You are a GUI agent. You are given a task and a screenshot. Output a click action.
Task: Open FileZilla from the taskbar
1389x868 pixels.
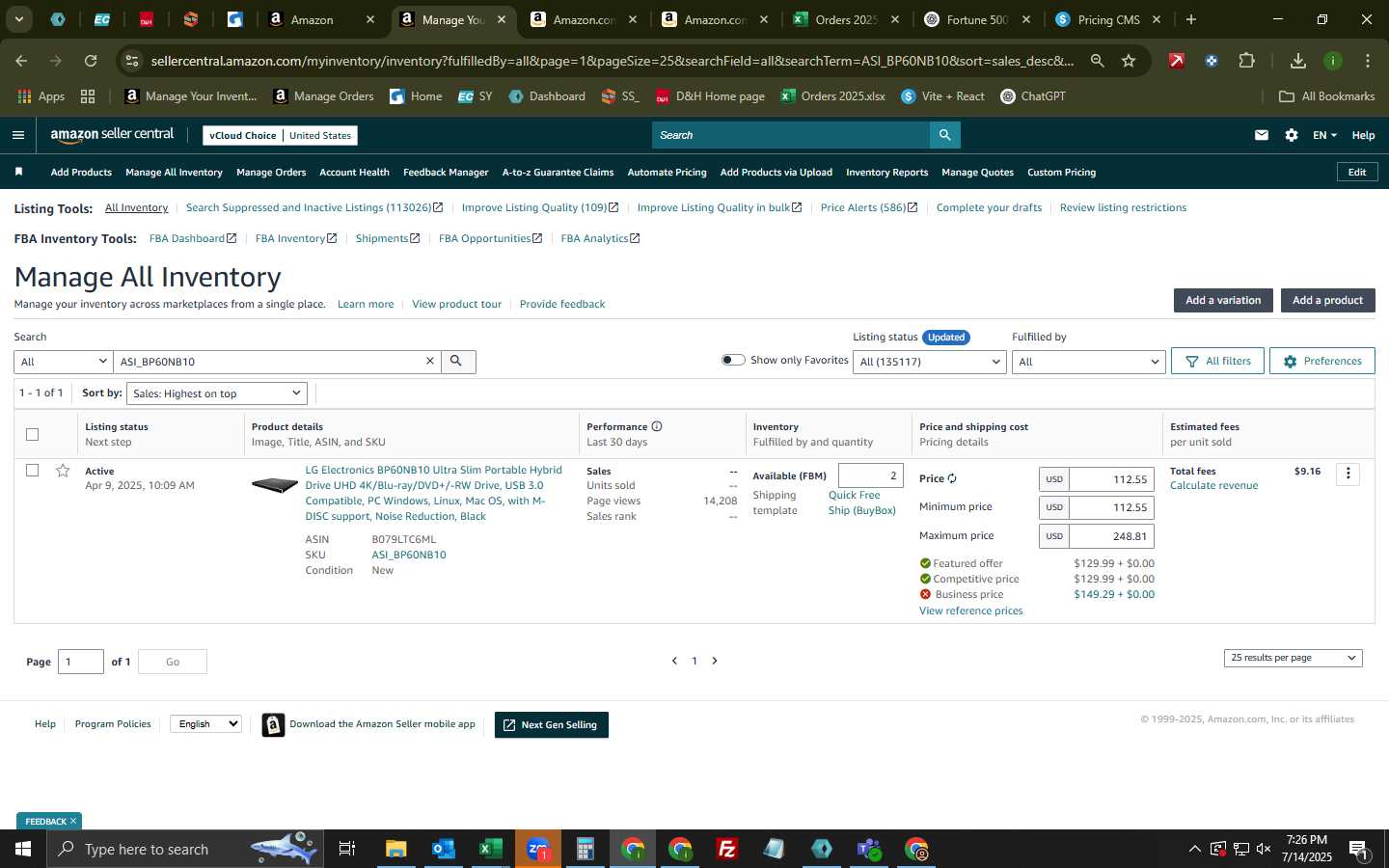727,849
